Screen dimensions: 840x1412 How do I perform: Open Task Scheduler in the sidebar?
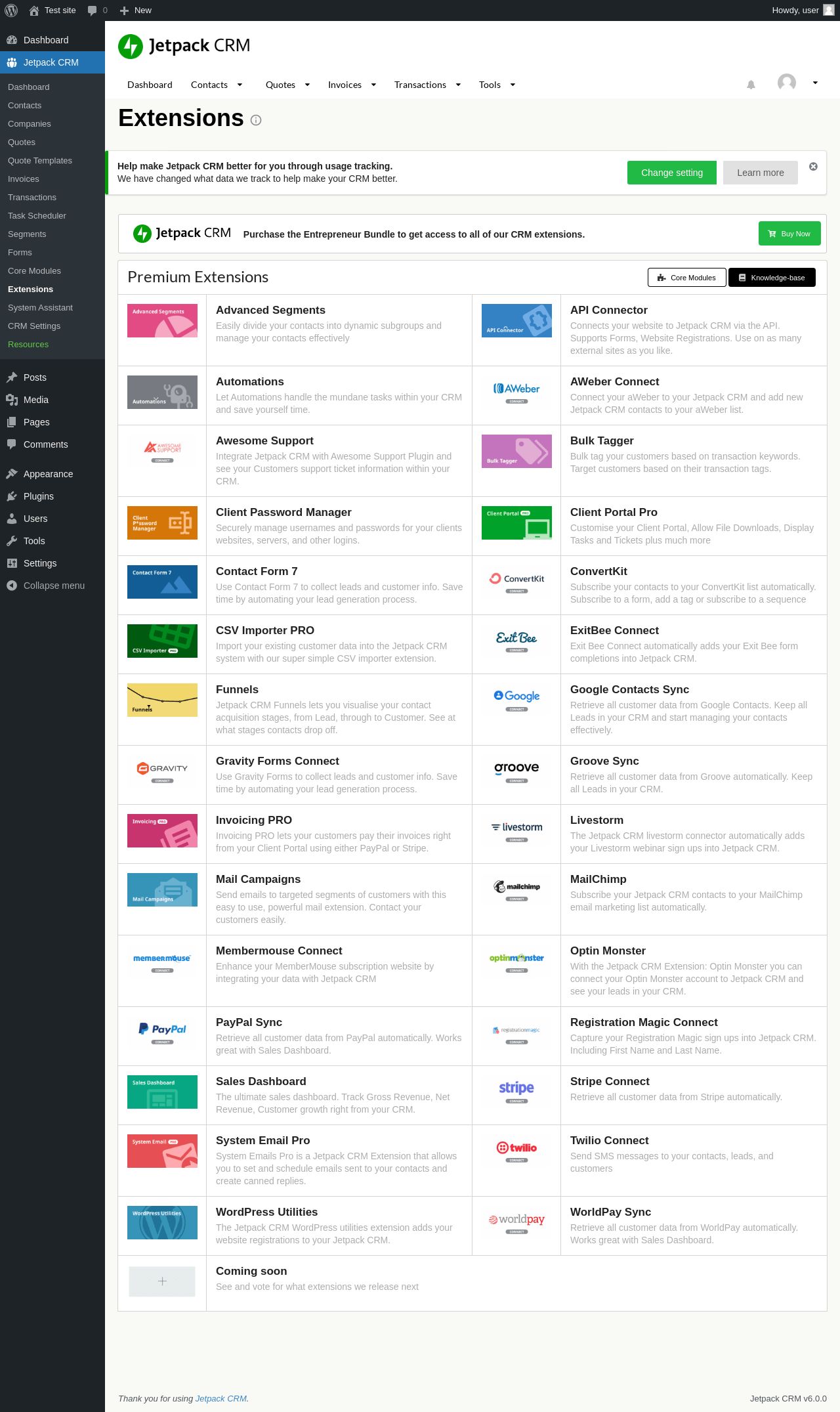37,216
